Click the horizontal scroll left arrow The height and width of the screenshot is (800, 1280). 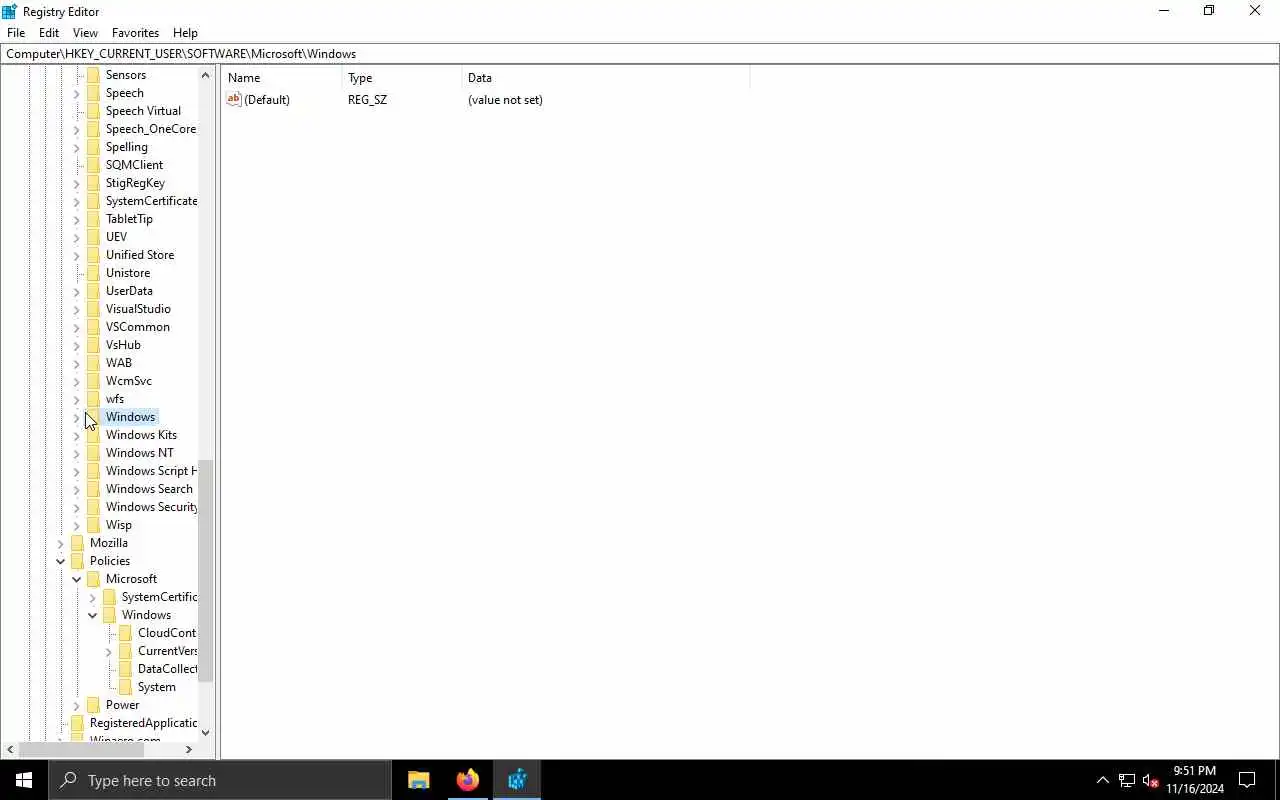[x=10, y=749]
